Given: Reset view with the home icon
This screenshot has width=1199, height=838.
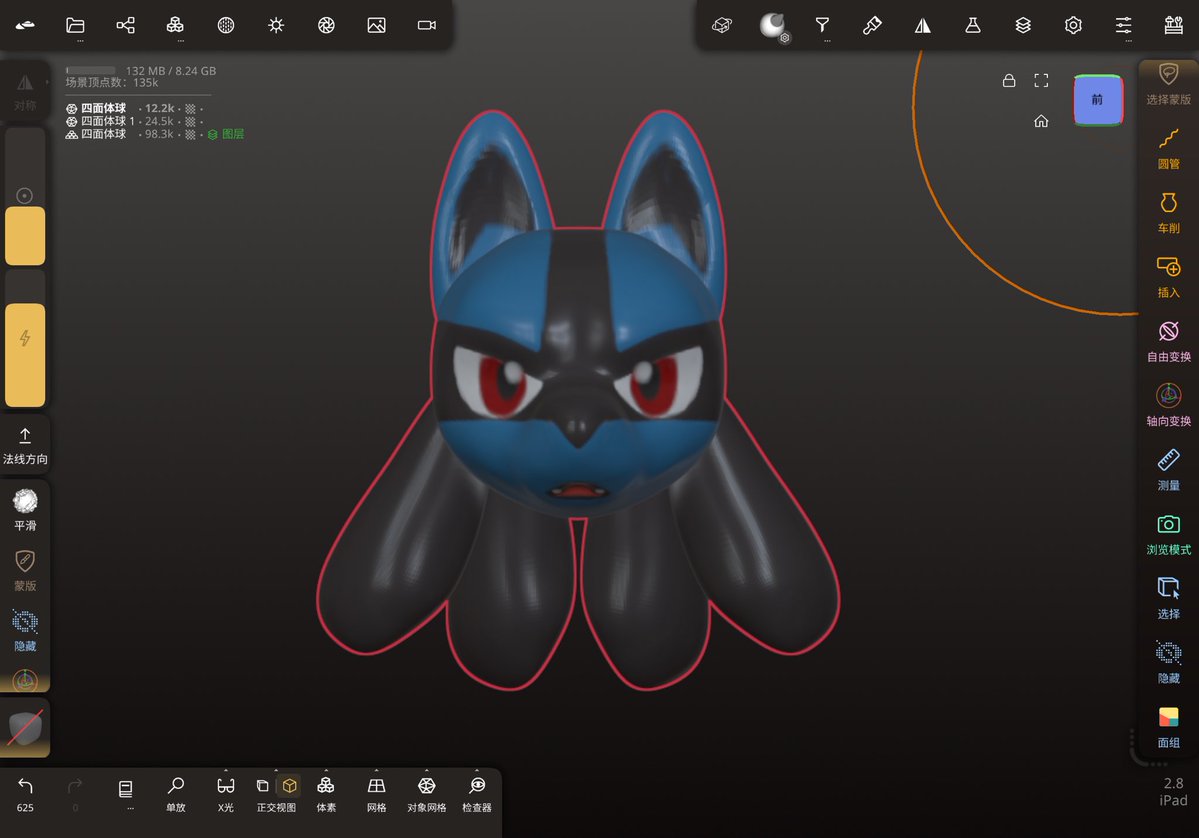Looking at the screenshot, I should 1041,121.
